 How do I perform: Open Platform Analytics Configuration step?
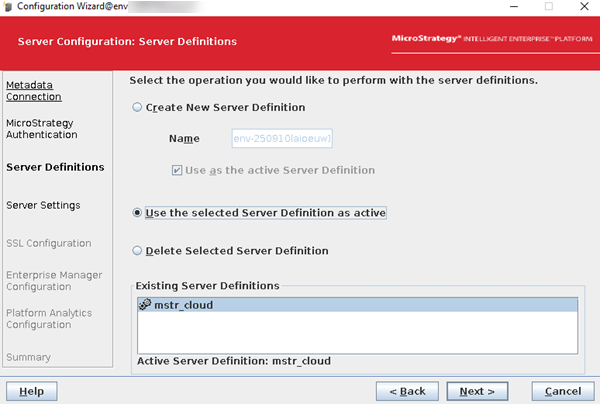click(49, 319)
